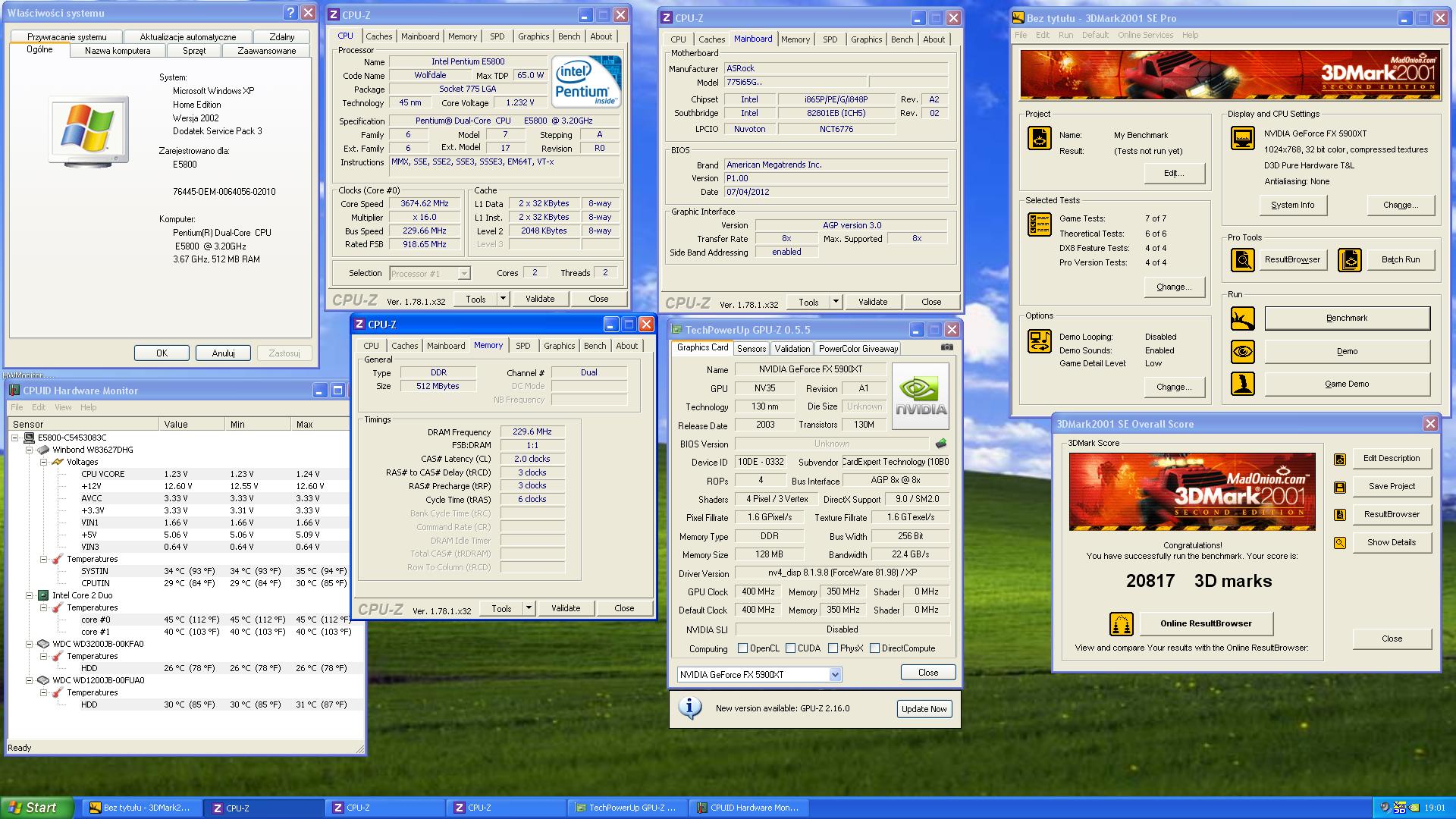This screenshot has width=1456, height=819.
Task: Switch to the PowerColor Giveaway tab in GPU-Z
Action: (x=858, y=349)
